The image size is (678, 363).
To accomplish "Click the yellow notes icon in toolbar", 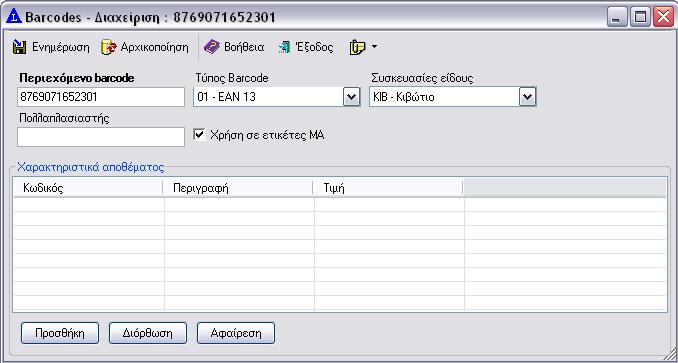I will point(357,47).
